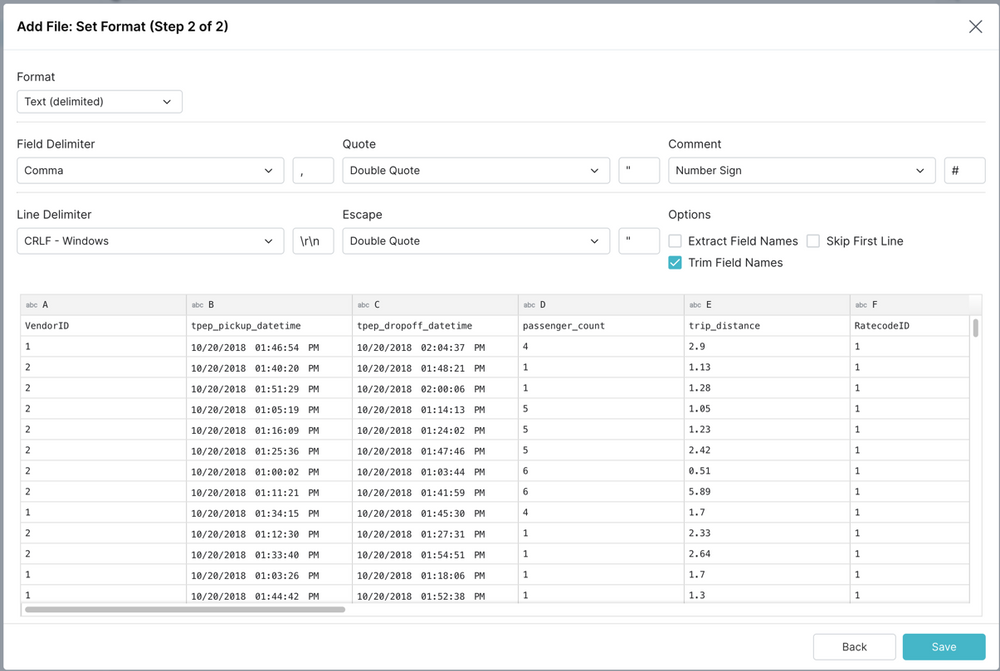
Task: Click the Save button
Action: click(943, 647)
